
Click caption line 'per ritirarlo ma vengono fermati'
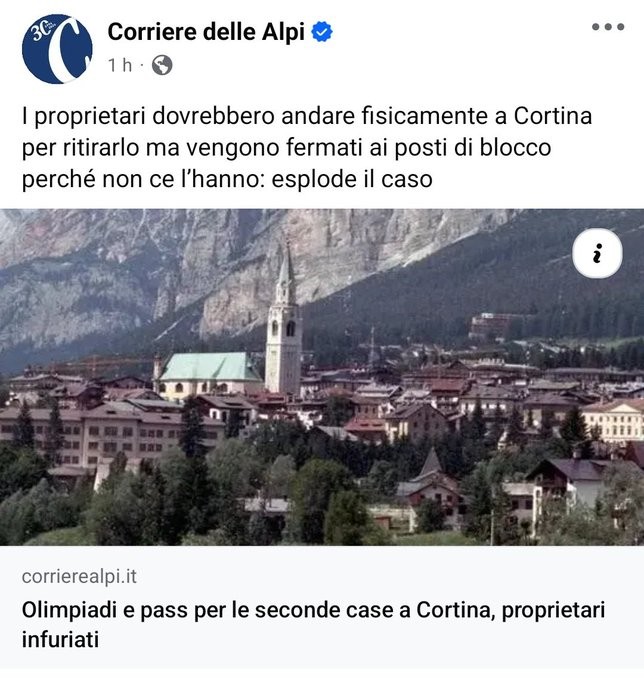(286, 147)
